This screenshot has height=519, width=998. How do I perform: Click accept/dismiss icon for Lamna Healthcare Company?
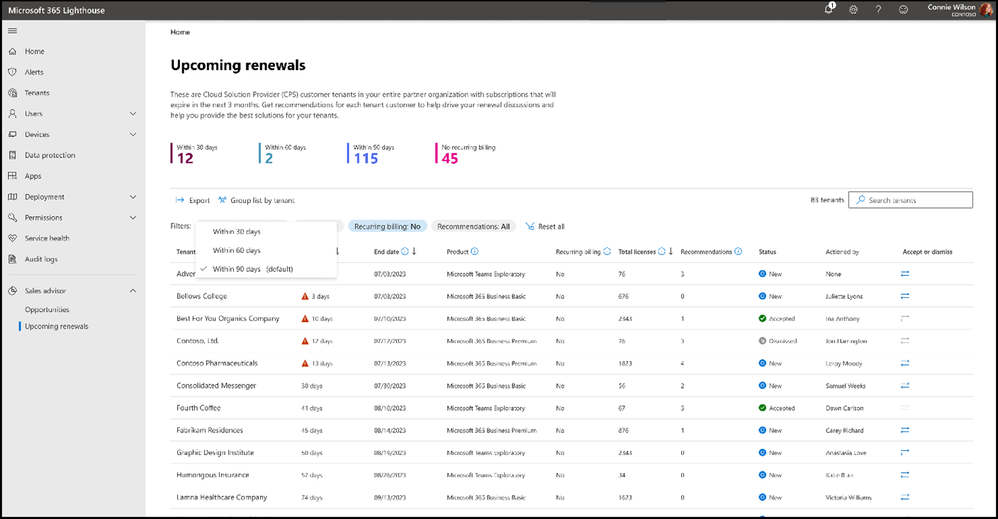(x=905, y=497)
